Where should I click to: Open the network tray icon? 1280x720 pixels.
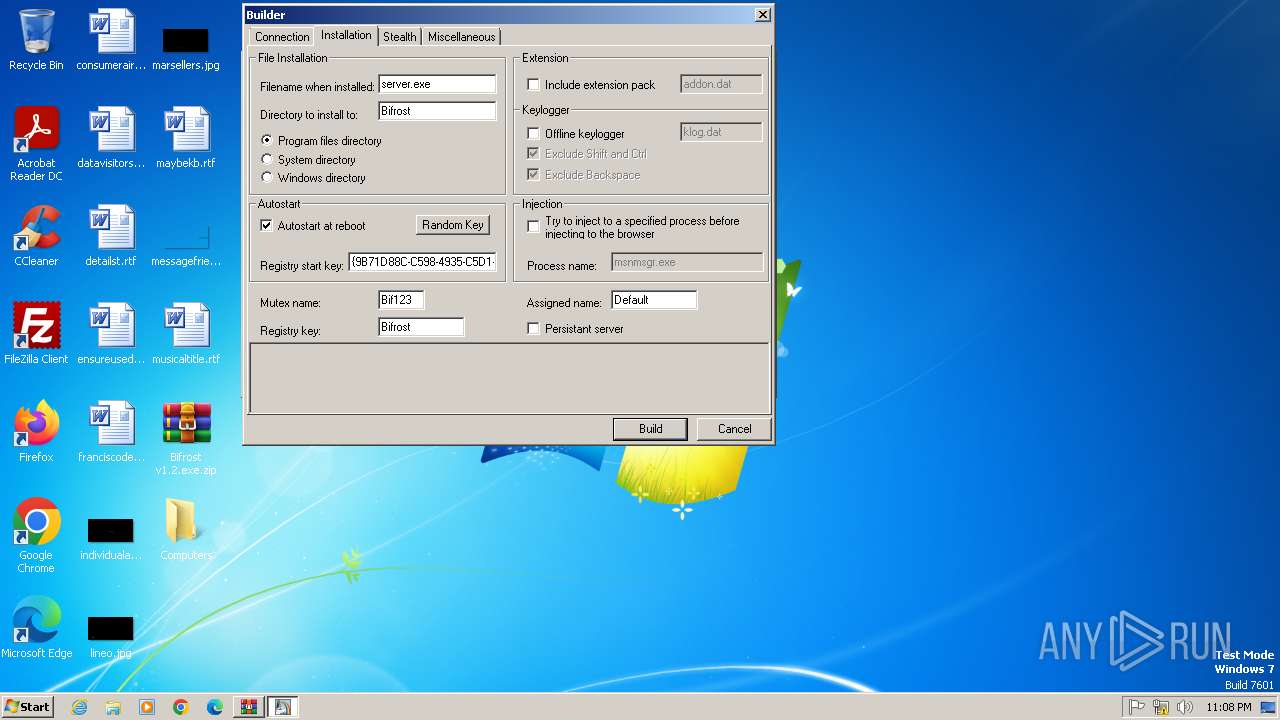point(1161,707)
